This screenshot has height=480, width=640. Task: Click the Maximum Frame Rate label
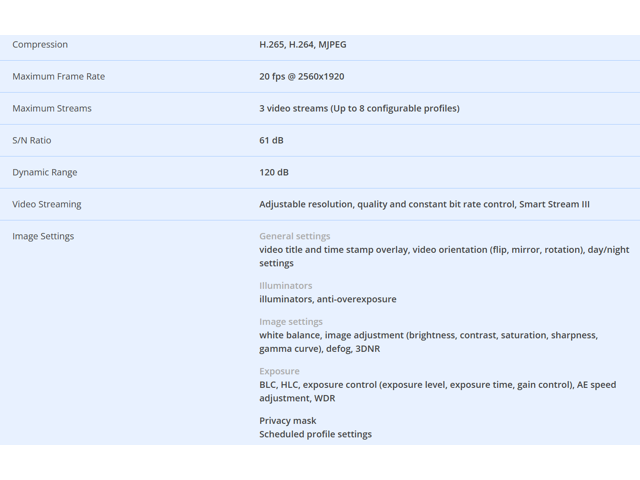click(x=58, y=77)
